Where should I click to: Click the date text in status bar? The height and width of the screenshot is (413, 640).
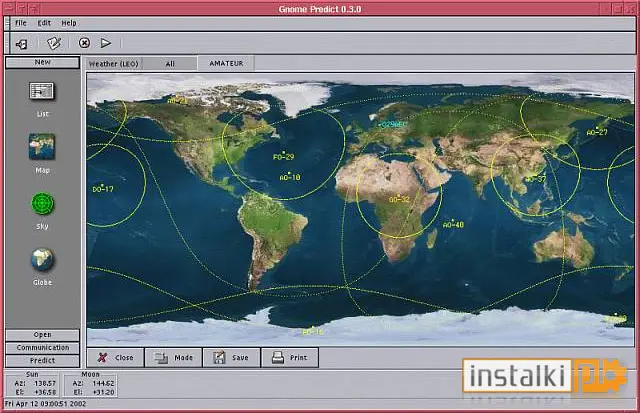(x=45, y=404)
